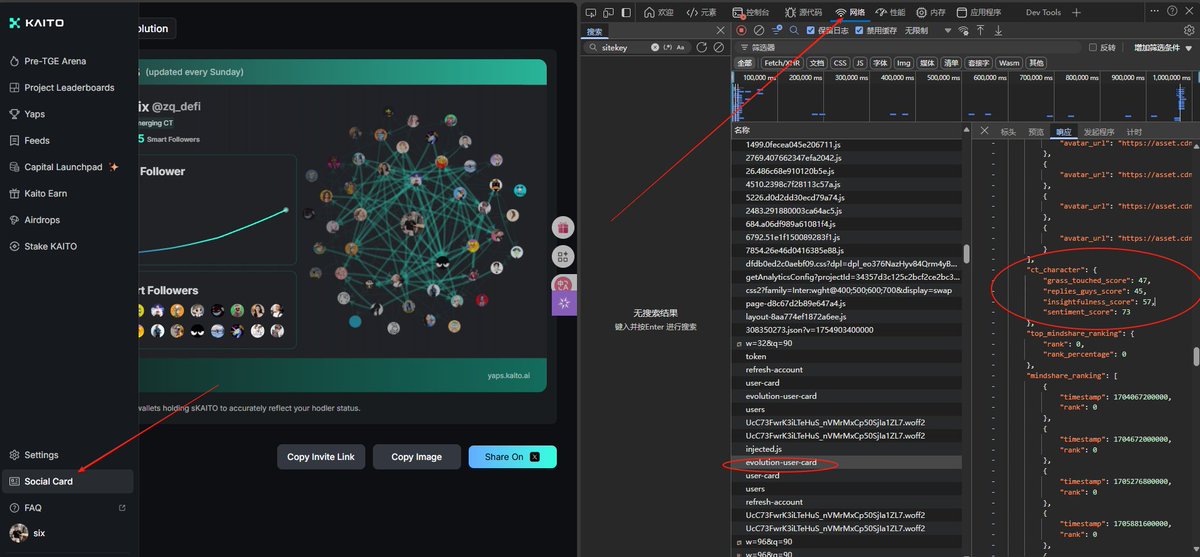Toggle the Disable cache checkbox

tap(859, 30)
